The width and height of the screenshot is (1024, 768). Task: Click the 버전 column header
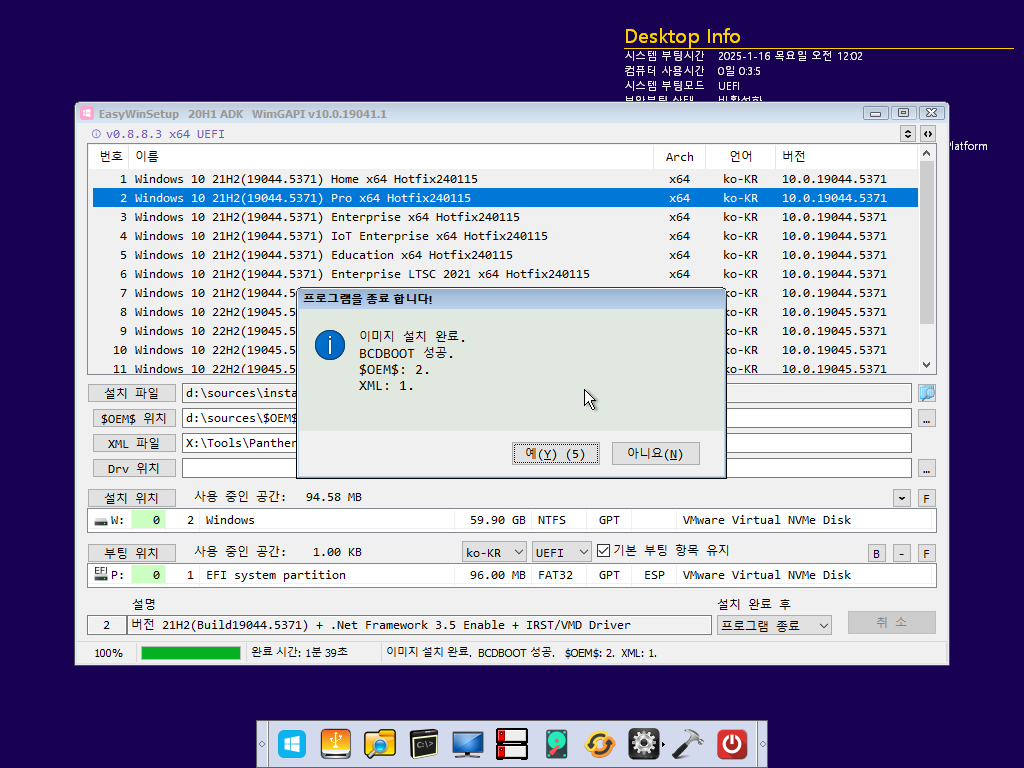point(846,157)
